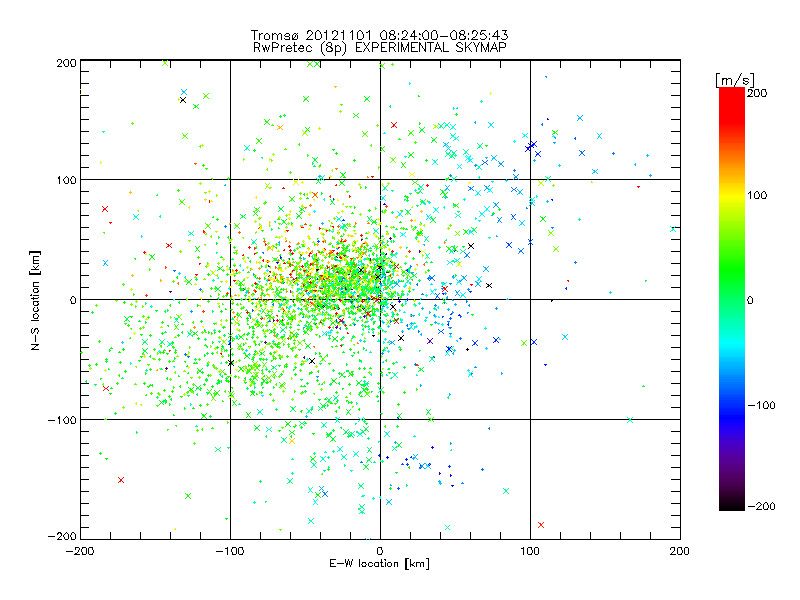Click y-axis tick label '-200'
The height and width of the screenshot is (600, 800).
pyautogui.click(x=62, y=536)
